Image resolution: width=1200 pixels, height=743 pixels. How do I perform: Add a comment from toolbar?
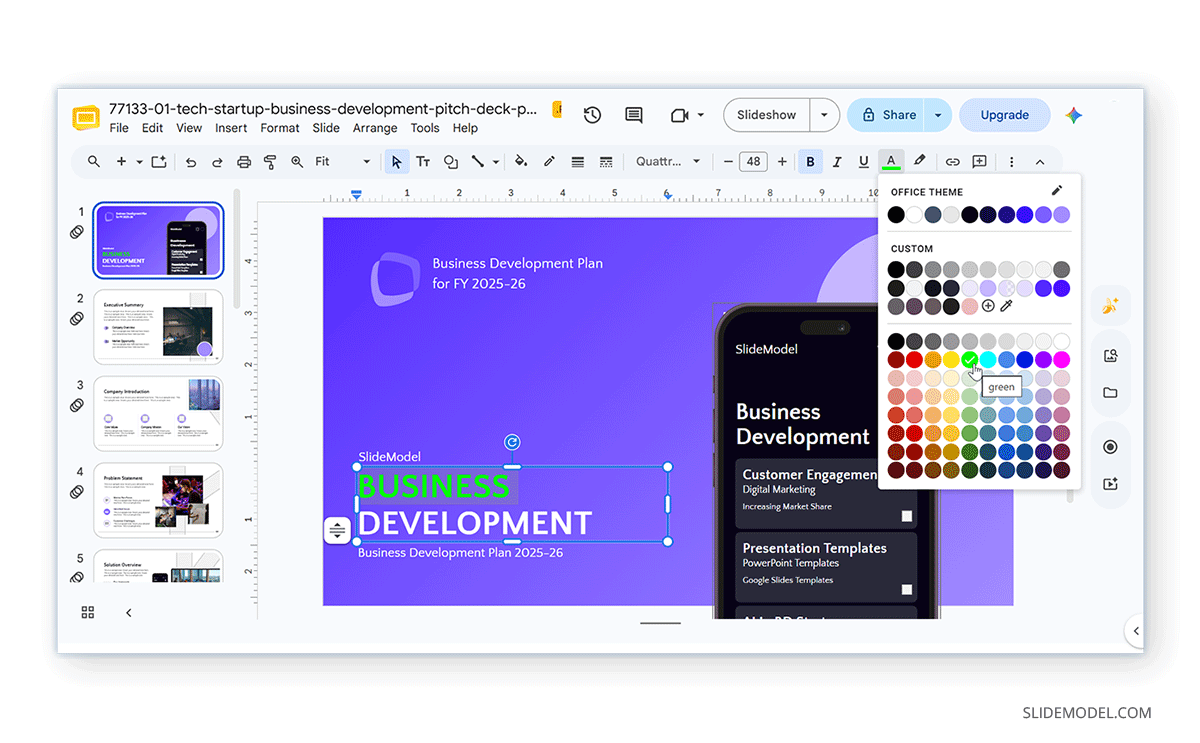tap(980, 161)
